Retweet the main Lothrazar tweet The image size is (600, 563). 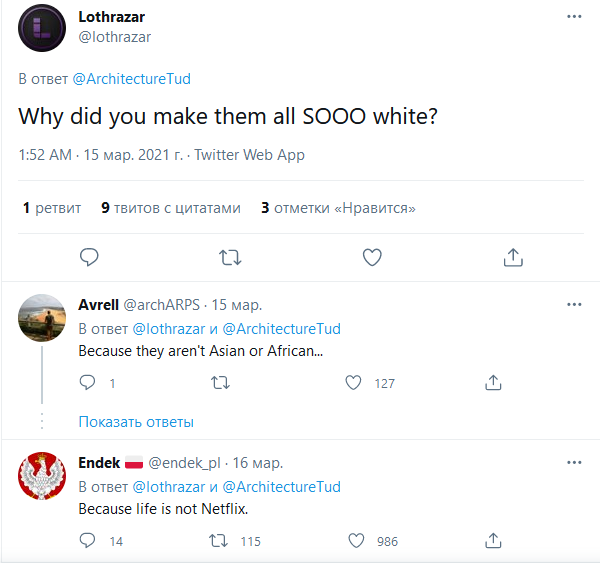230,257
